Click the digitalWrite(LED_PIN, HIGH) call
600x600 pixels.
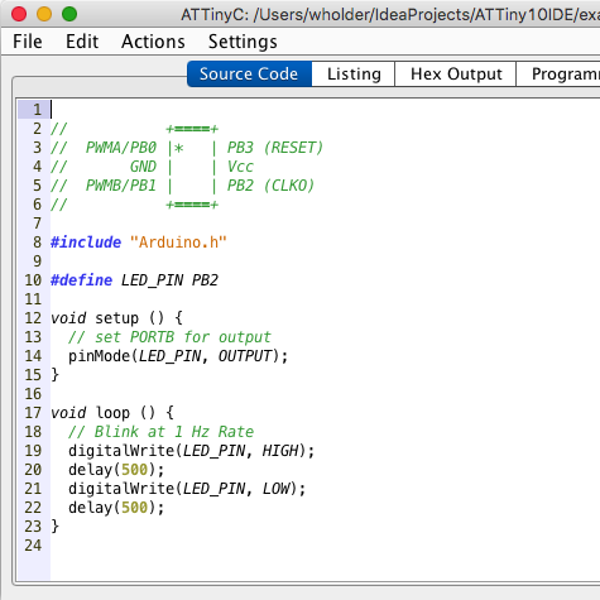click(191, 450)
